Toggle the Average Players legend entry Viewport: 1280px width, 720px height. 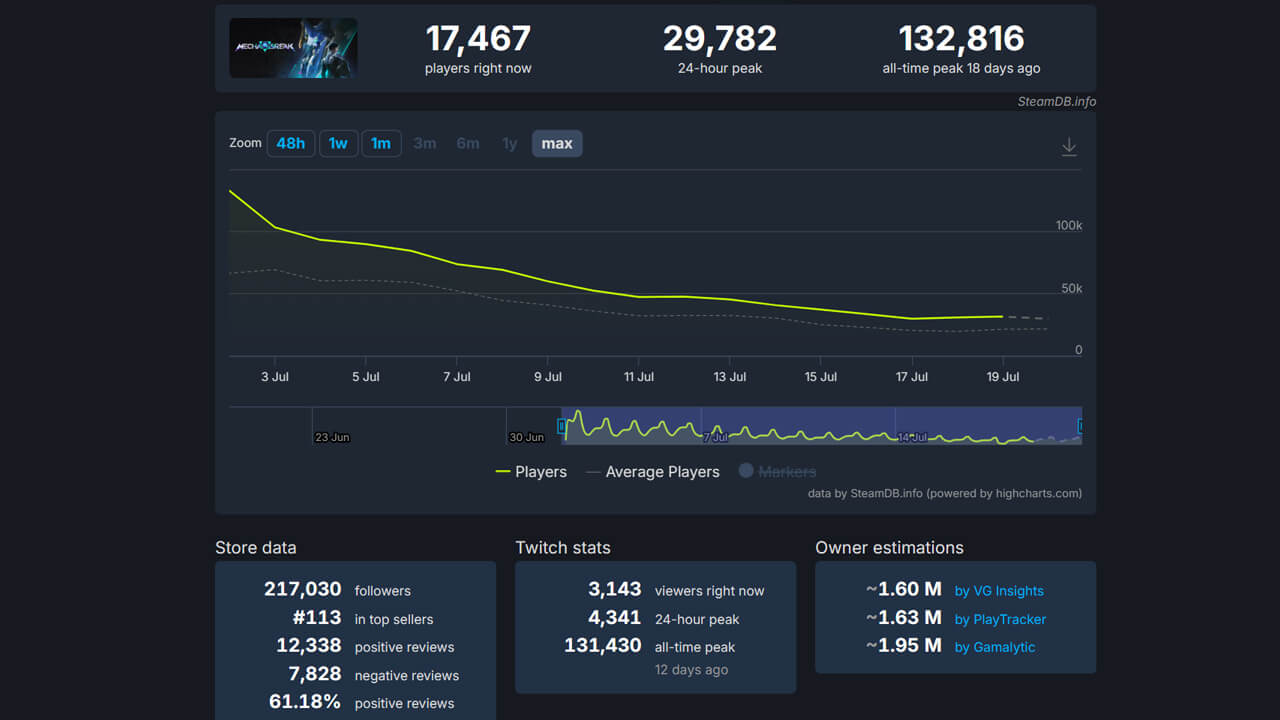click(x=653, y=472)
